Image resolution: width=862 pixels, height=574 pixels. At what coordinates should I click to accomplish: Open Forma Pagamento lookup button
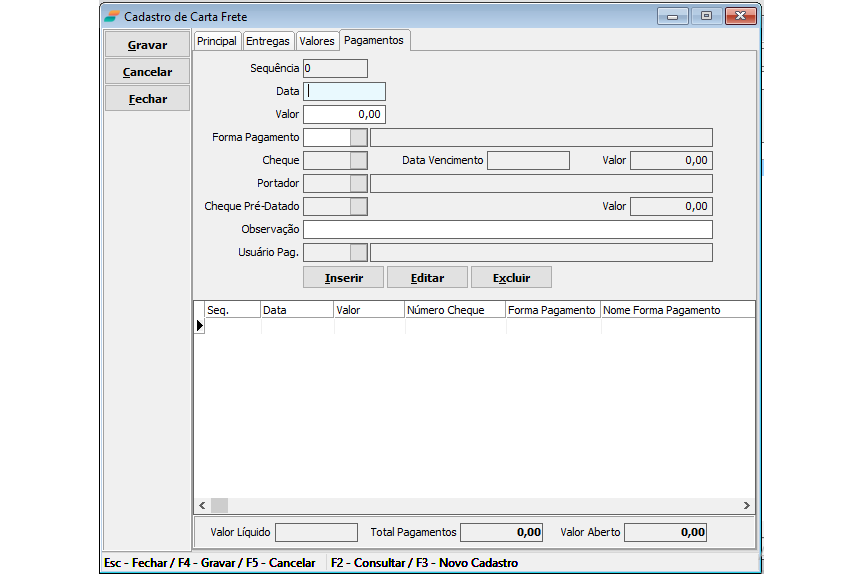coord(358,137)
